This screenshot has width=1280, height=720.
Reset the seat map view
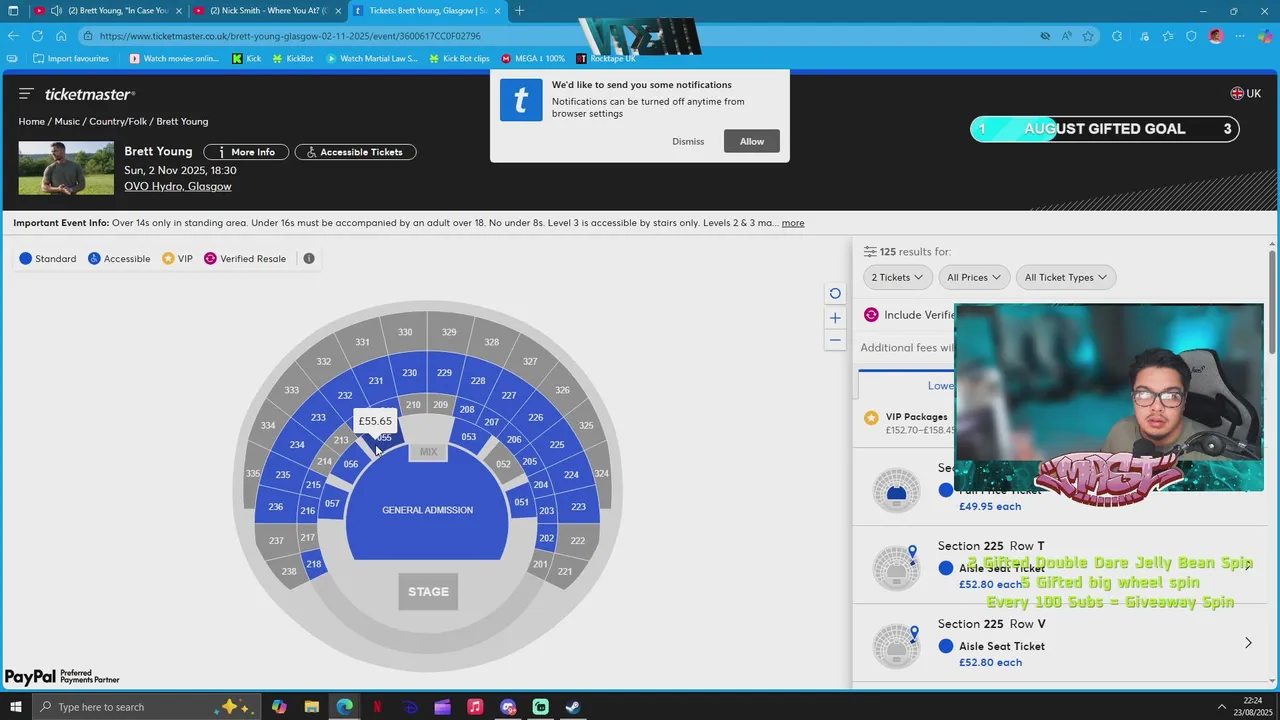tap(835, 293)
